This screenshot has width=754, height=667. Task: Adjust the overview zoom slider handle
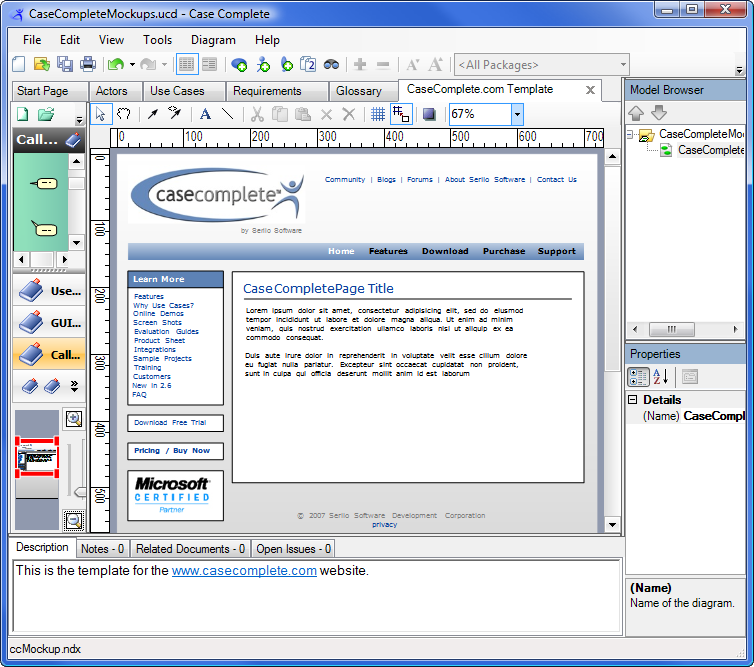click(80, 492)
